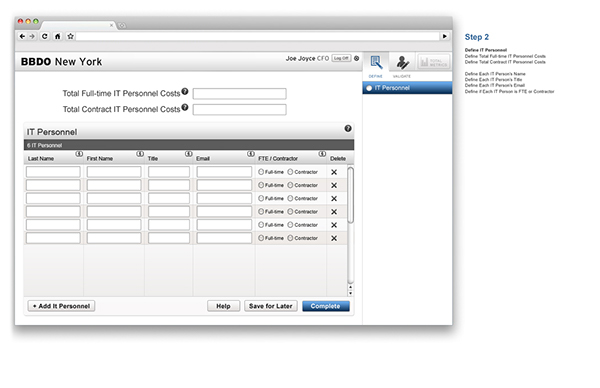Click the browser forward arrow
Screen dimensions: 600x388
click(32, 36)
